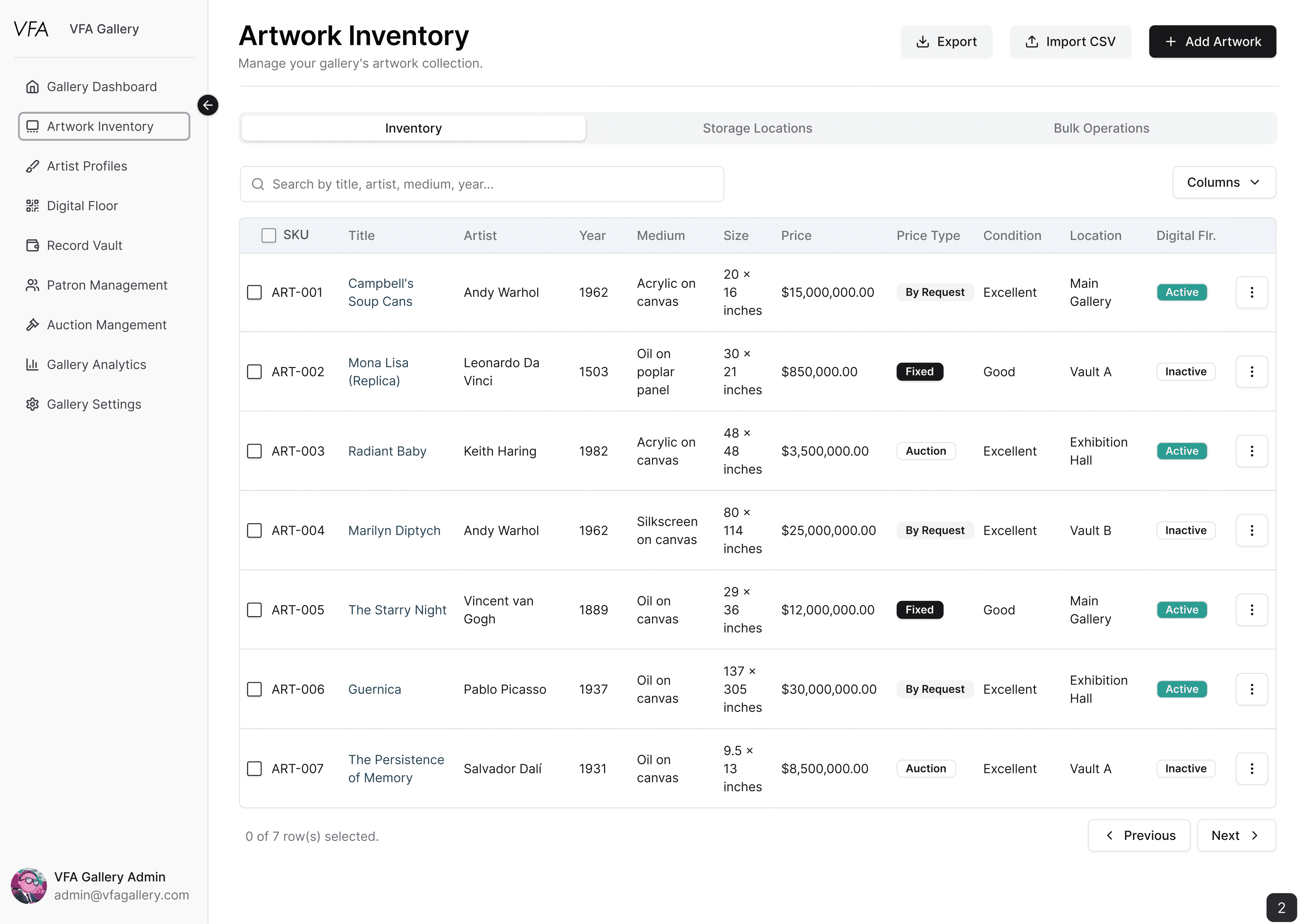
Task: Select the Artist Profiles brush icon
Action: coord(32,166)
